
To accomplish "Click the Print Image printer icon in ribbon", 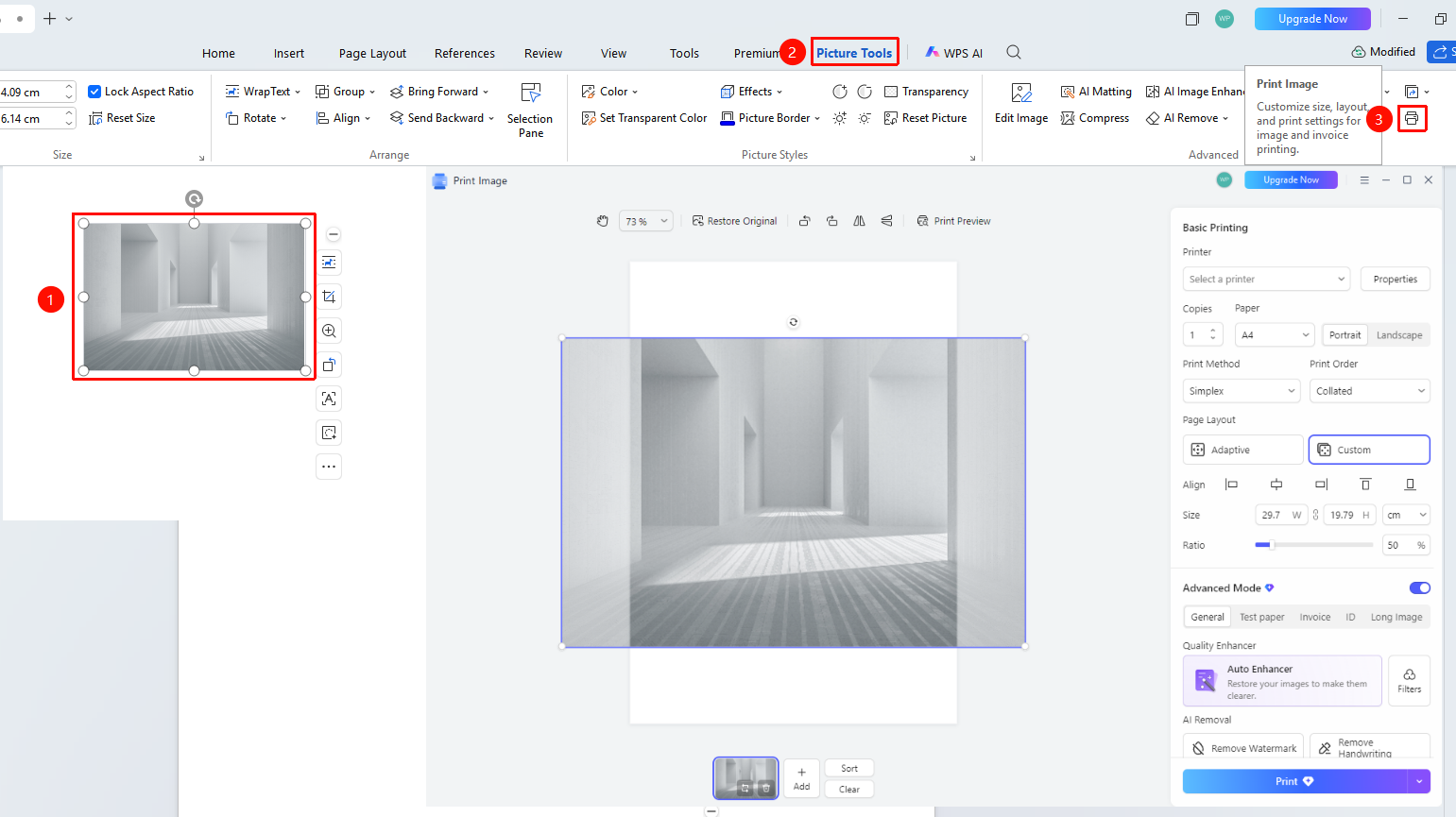I will click(1412, 118).
